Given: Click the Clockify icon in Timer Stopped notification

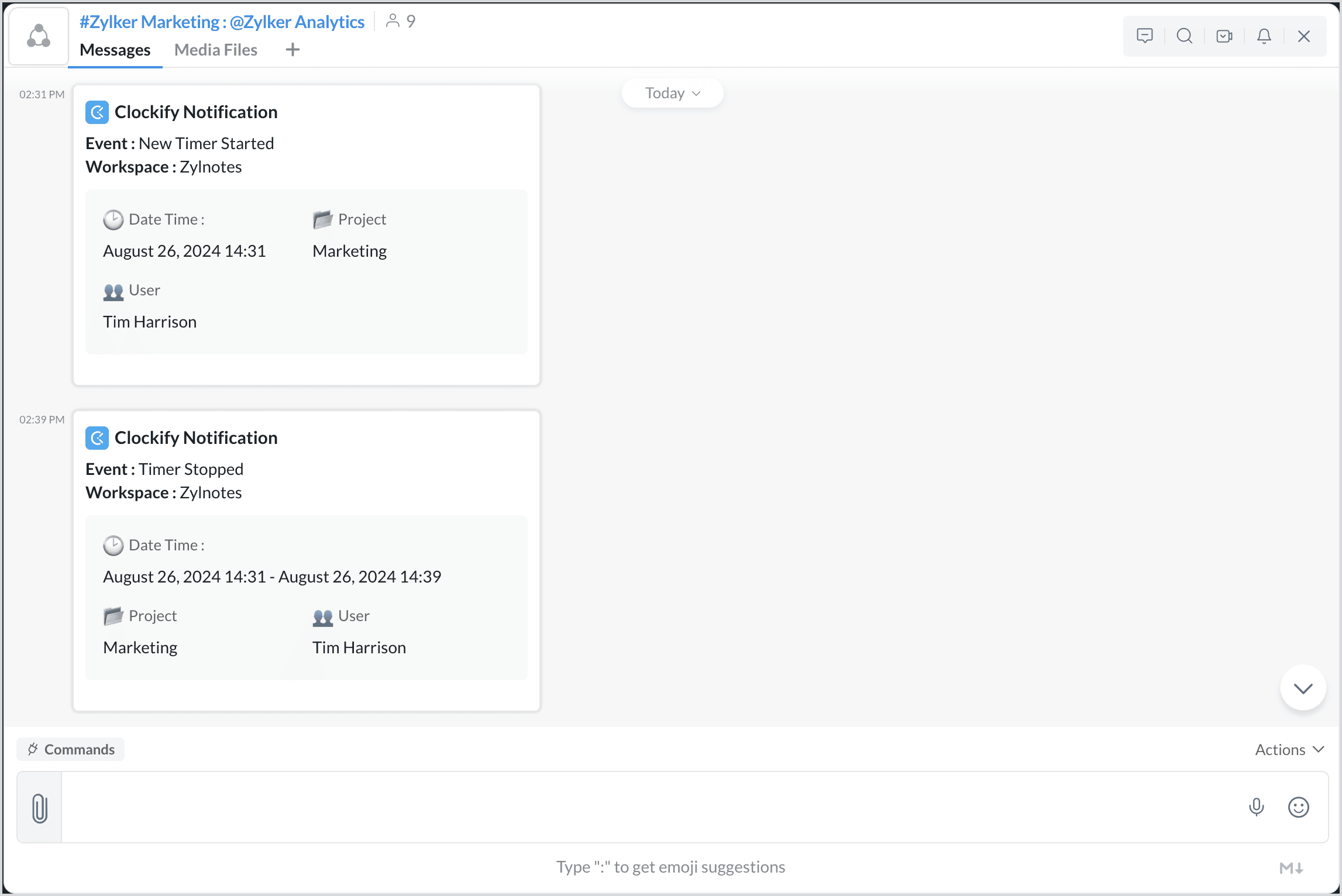Looking at the screenshot, I should (97, 438).
